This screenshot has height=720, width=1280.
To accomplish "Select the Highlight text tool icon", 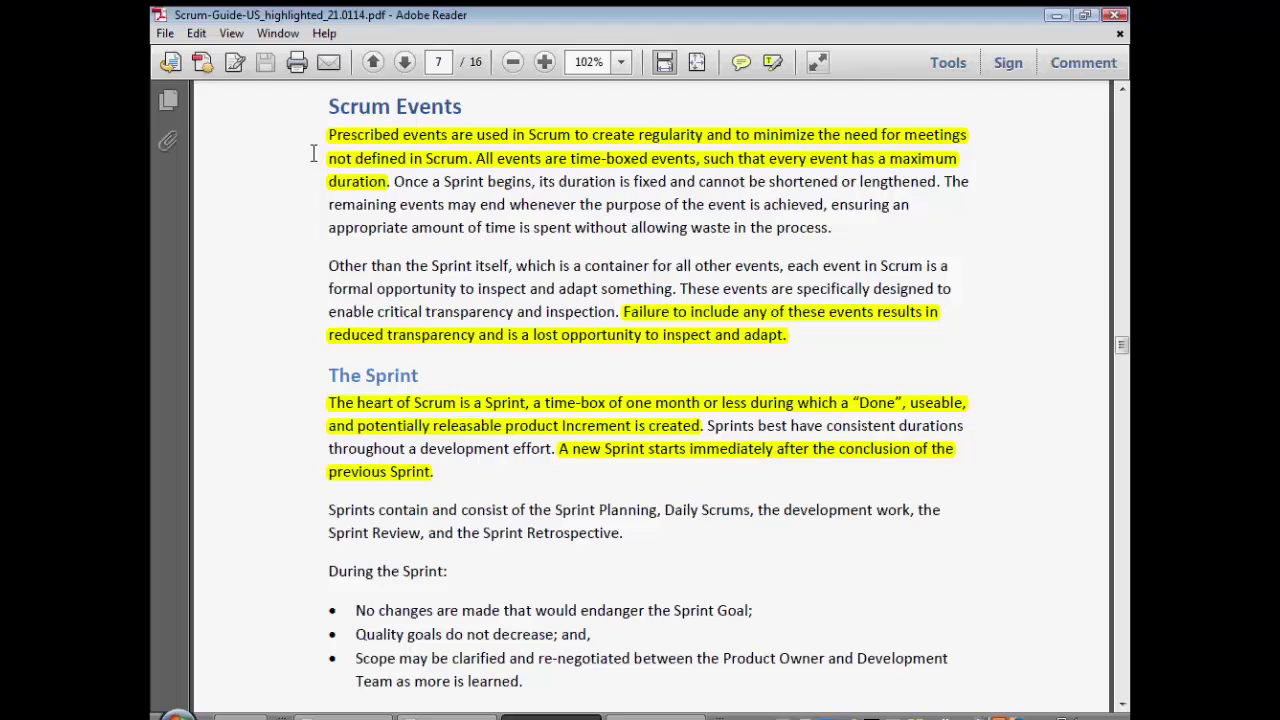I will click(x=773, y=62).
